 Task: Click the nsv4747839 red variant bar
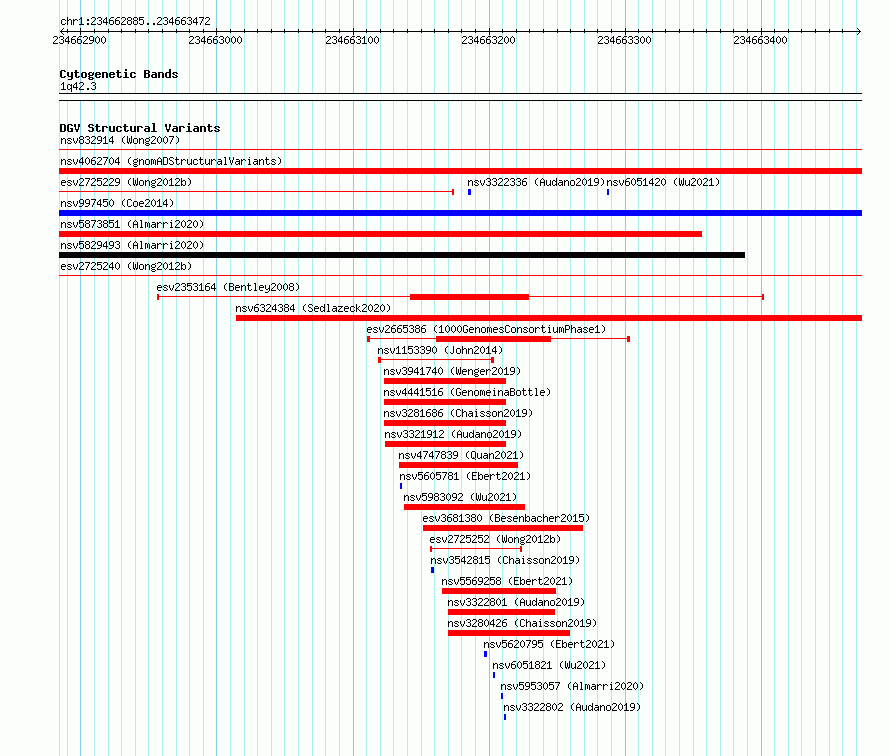pyautogui.click(x=459, y=465)
